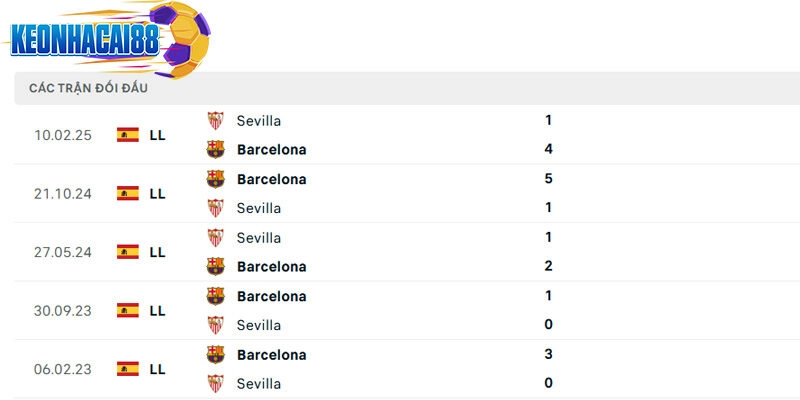Click Sevilla crest in 27.05.24 match
800x400 pixels.
tap(215, 237)
